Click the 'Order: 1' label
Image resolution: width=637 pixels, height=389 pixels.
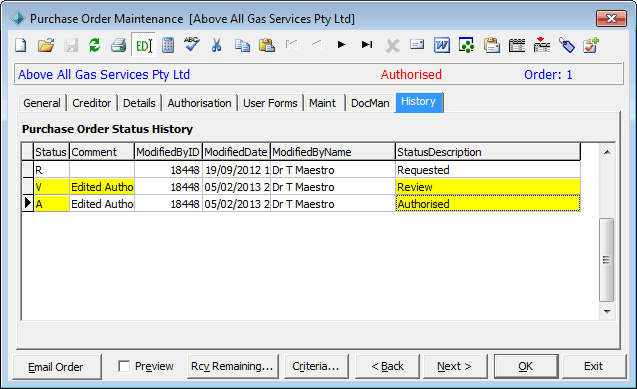548,75
